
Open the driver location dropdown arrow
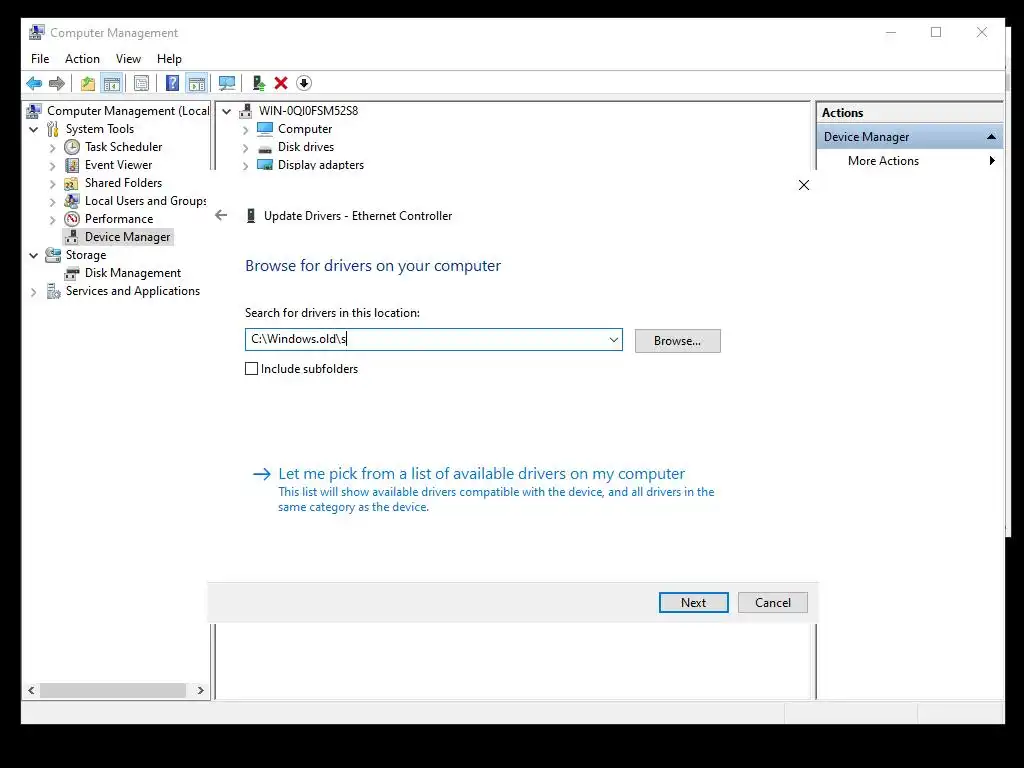point(613,340)
